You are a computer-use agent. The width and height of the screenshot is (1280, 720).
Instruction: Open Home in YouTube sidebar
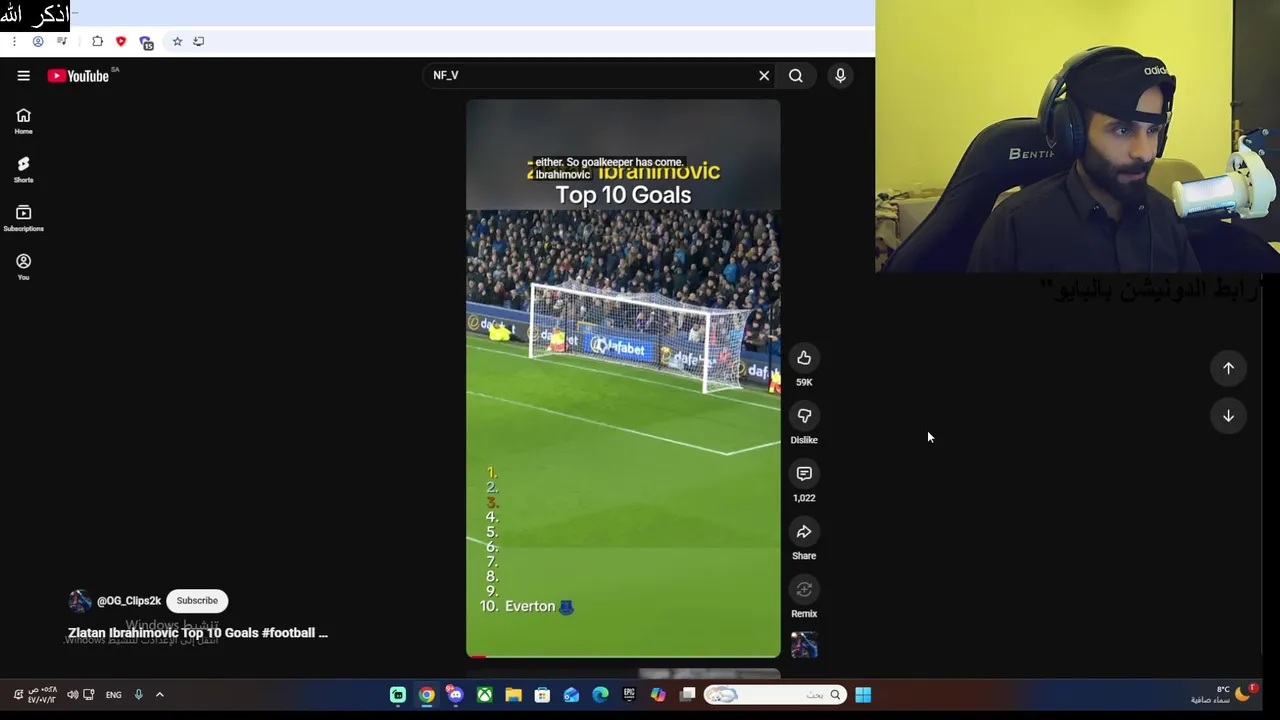point(23,121)
